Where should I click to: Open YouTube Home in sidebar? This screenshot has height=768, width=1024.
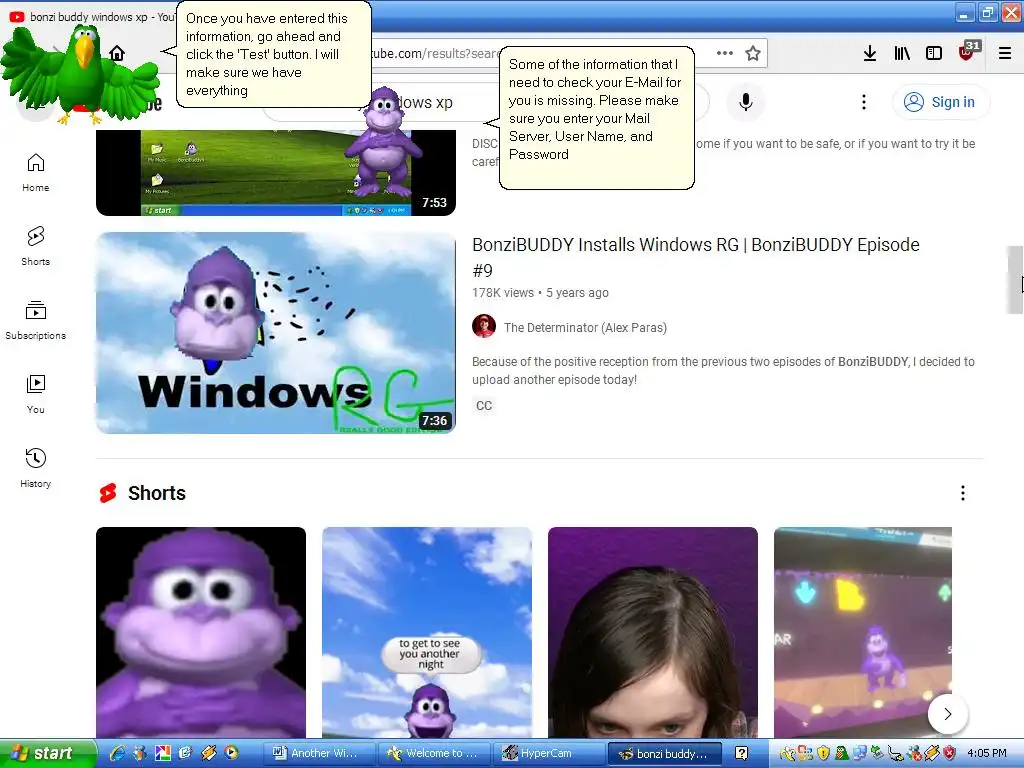click(35, 172)
